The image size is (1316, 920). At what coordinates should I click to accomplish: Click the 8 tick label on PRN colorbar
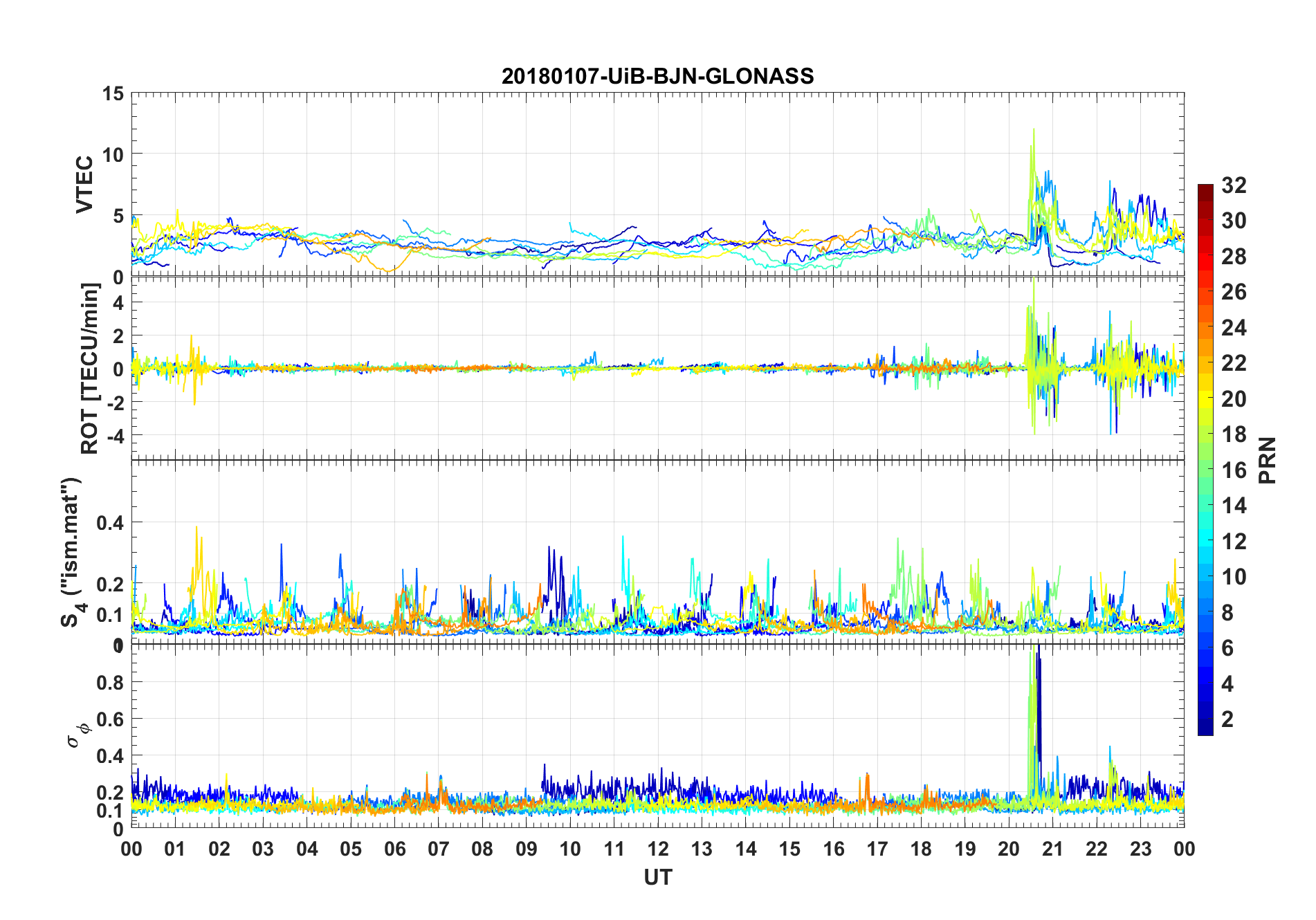tap(1227, 612)
